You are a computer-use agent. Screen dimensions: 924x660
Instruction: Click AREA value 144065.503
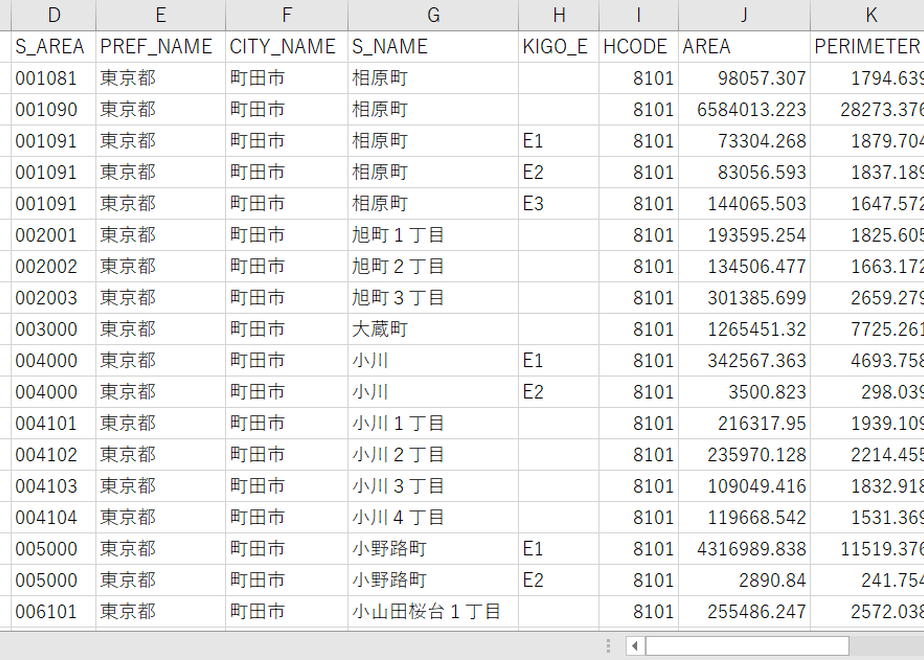744,203
